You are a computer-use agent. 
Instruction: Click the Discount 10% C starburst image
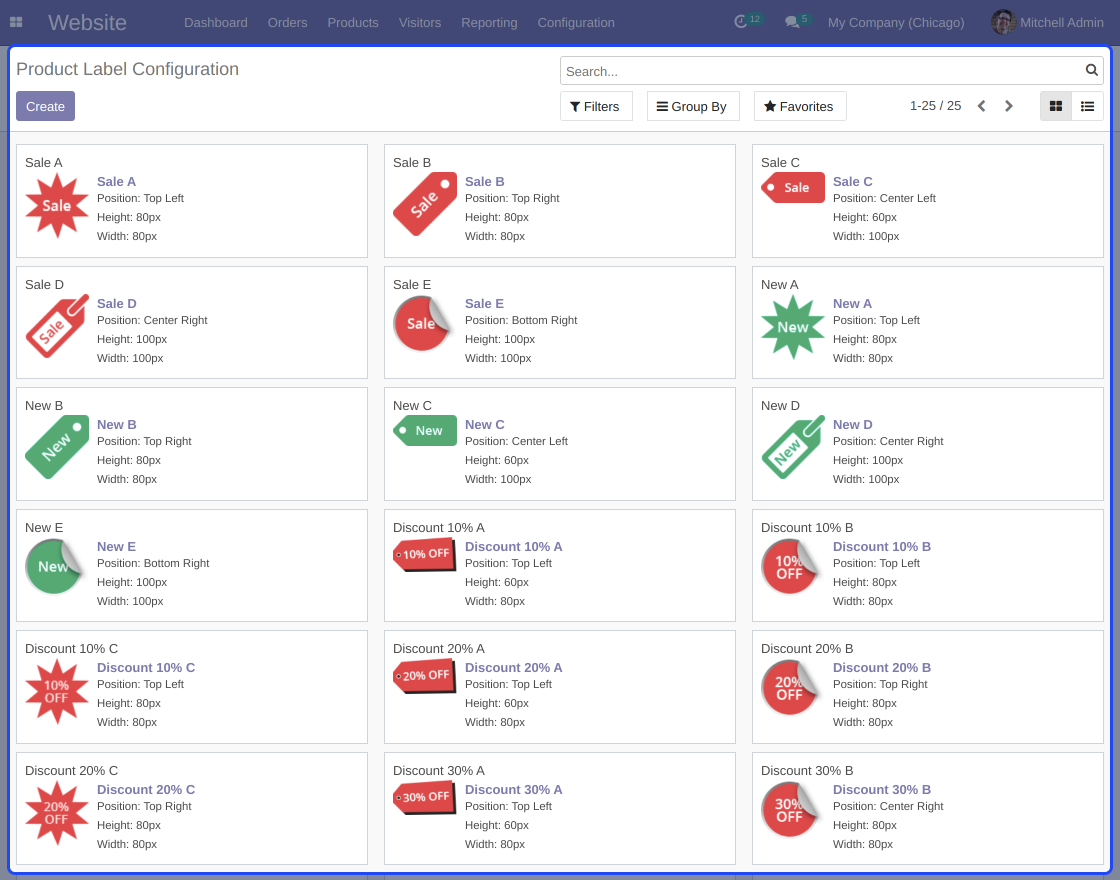click(x=56, y=691)
